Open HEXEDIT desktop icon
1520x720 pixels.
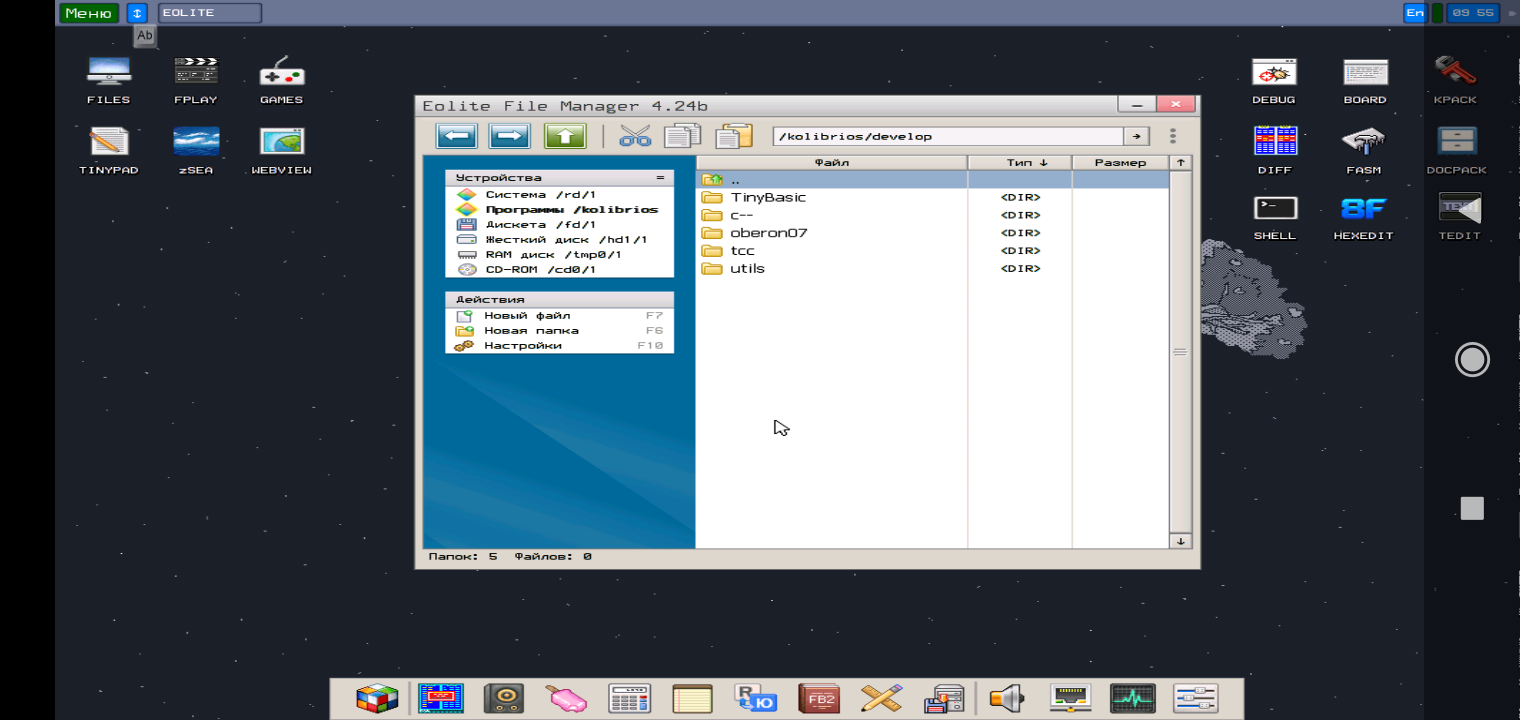pos(1364,217)
